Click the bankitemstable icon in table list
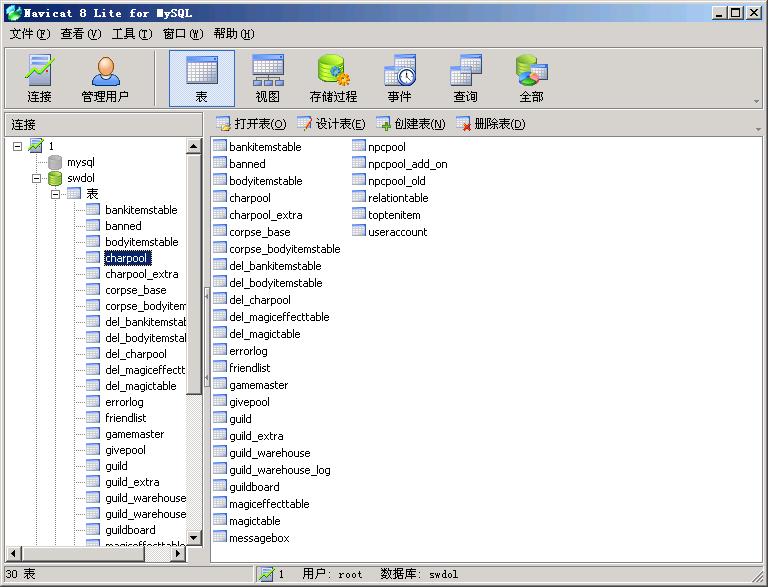Screen dimensions: 768x587 pos(220,146)
